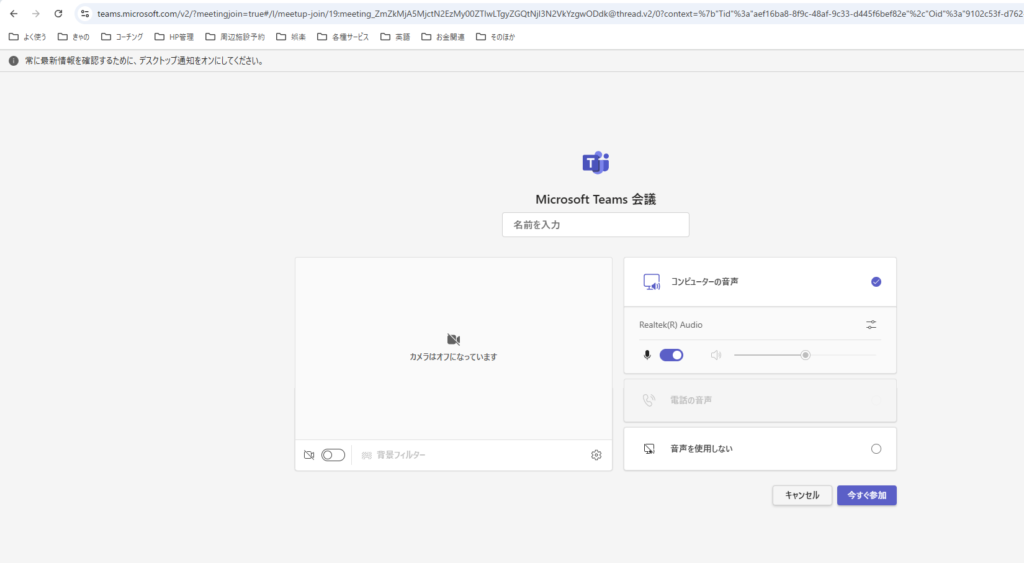The width and height of the screenshot is (1024, 563).
Task: Open the 英語 bookmark folder
Action: 395,37
